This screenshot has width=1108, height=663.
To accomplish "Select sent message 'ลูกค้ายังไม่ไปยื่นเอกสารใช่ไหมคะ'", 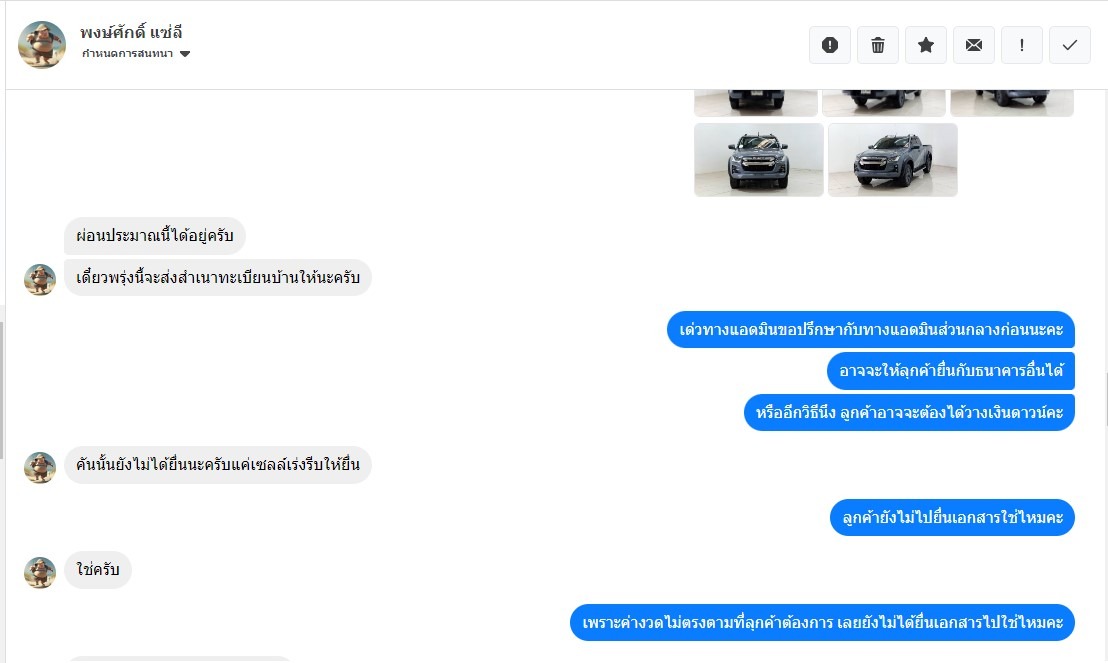I will [x=953, y=517].
